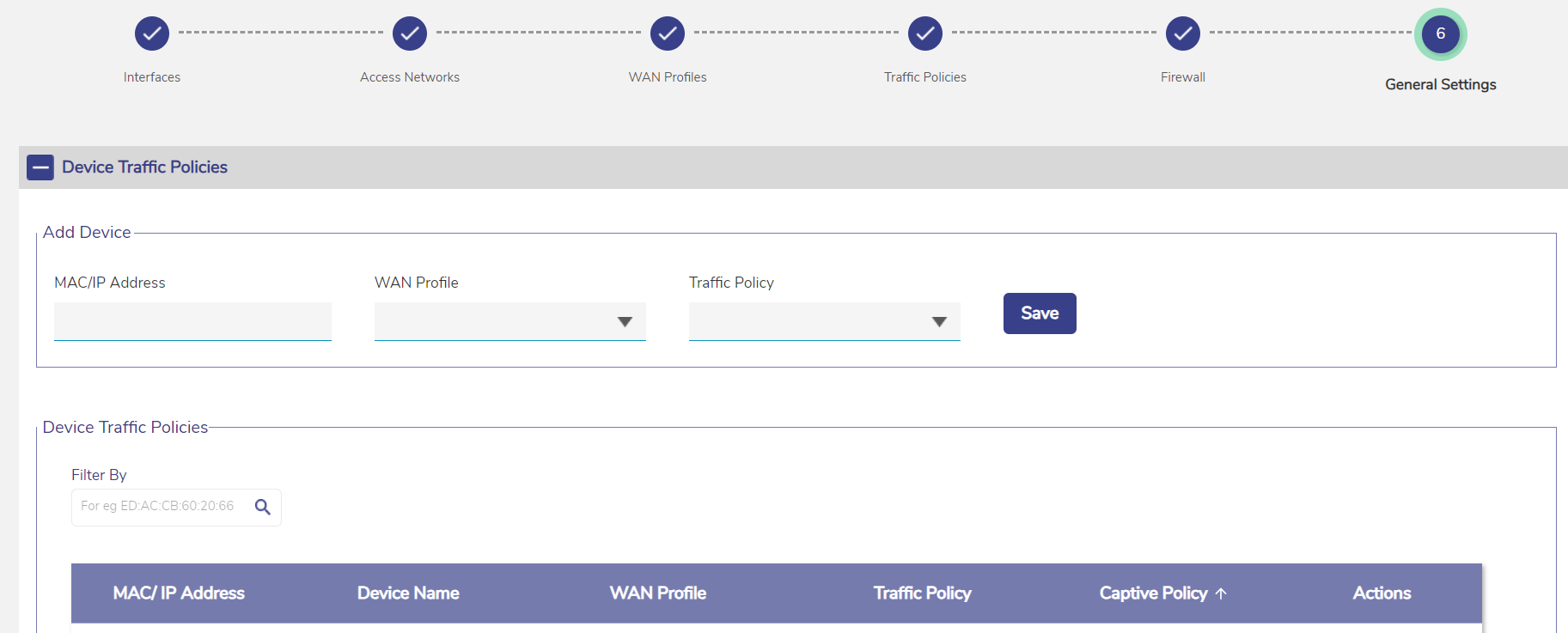Select the Firewall step checkmark icon

tap(1183, 34)
